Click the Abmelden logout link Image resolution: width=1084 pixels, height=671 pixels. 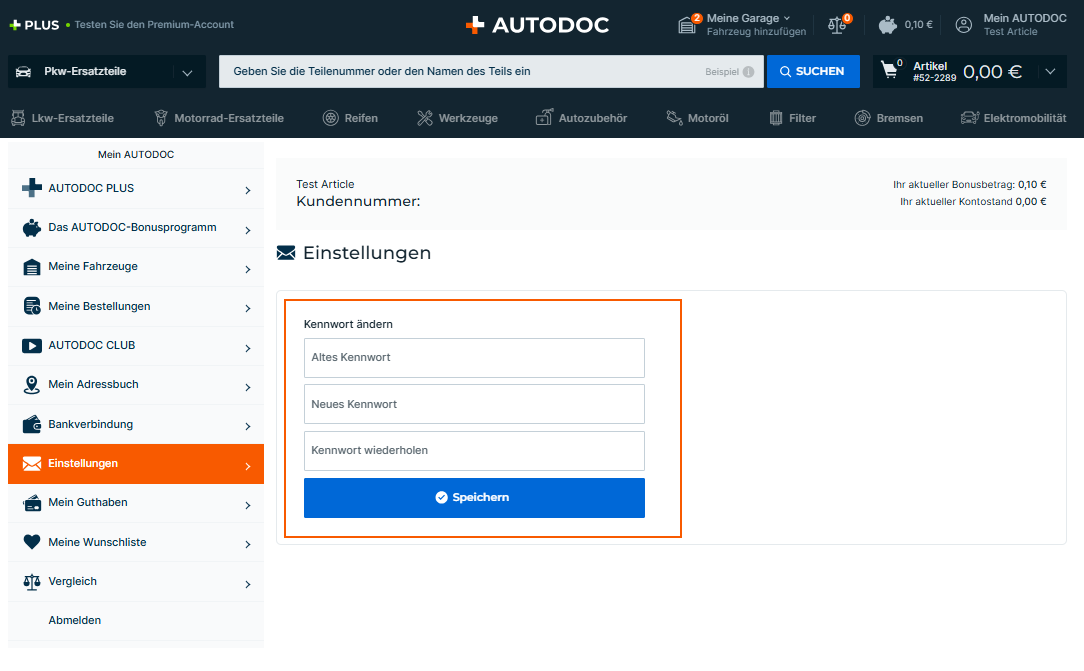(x=75, y=620)
